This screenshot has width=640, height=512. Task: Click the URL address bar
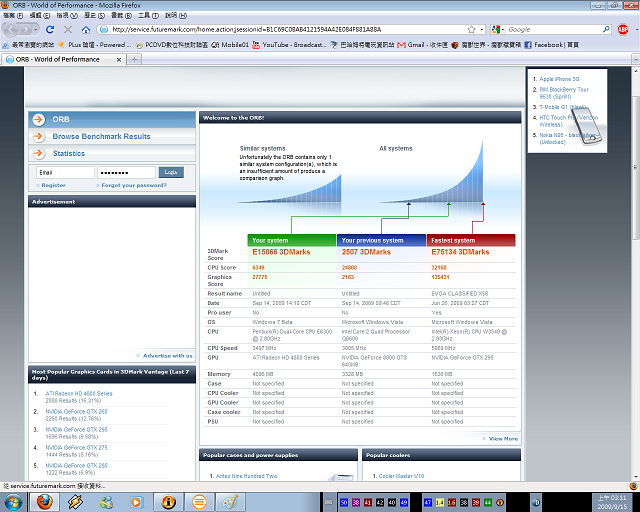288,29
